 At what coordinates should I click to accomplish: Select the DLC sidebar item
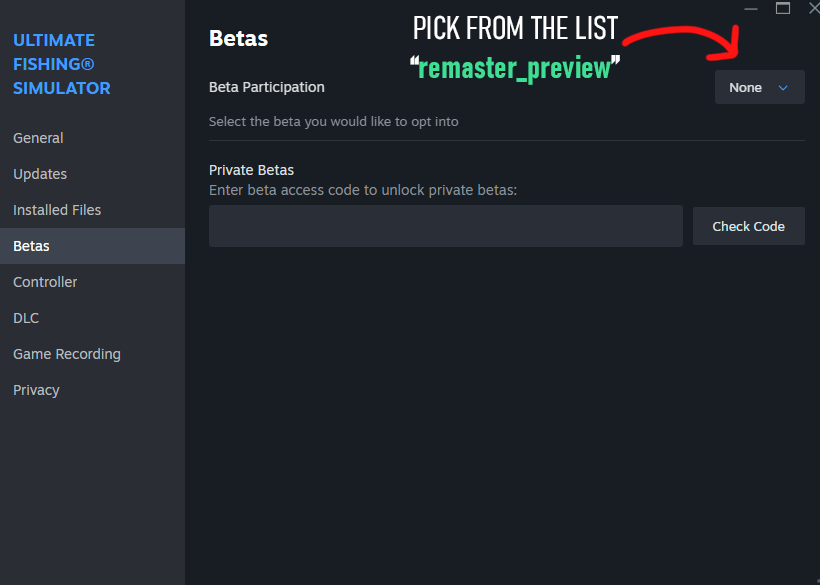point(26,318)
